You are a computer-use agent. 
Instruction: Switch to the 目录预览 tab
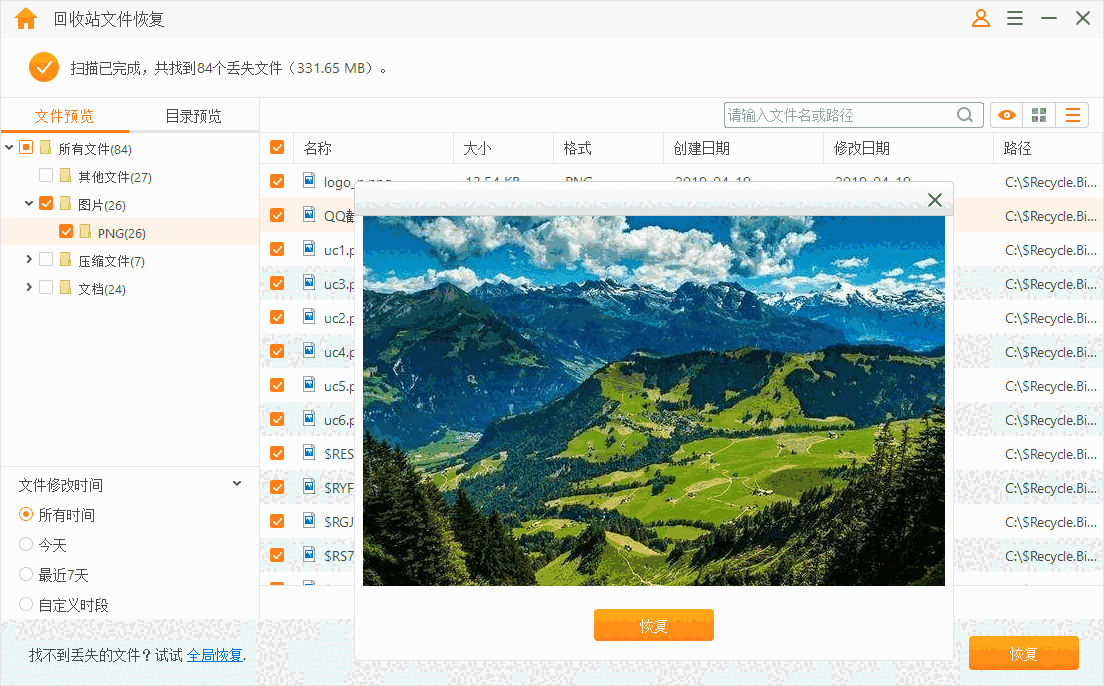pyautogui.click(x=193, y=116)
